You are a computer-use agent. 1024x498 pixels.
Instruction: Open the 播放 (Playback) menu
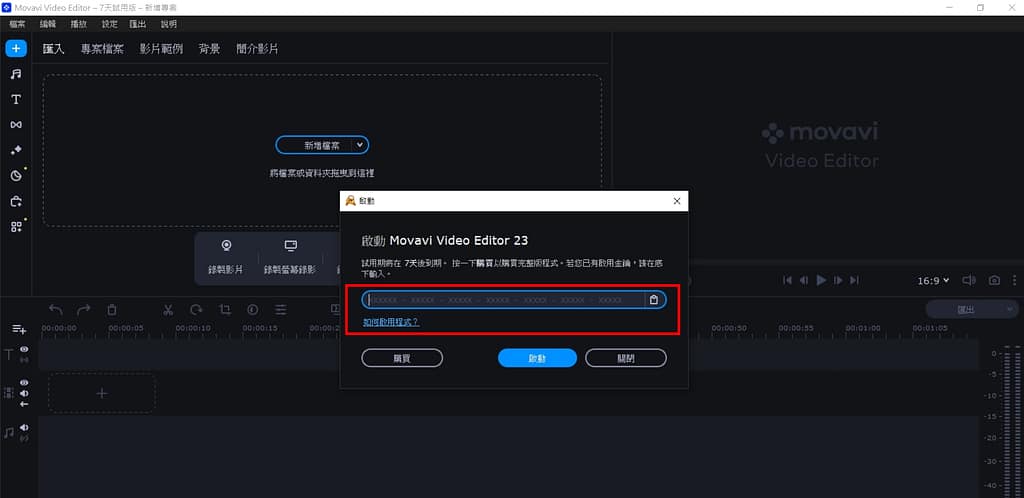point(79,24)
